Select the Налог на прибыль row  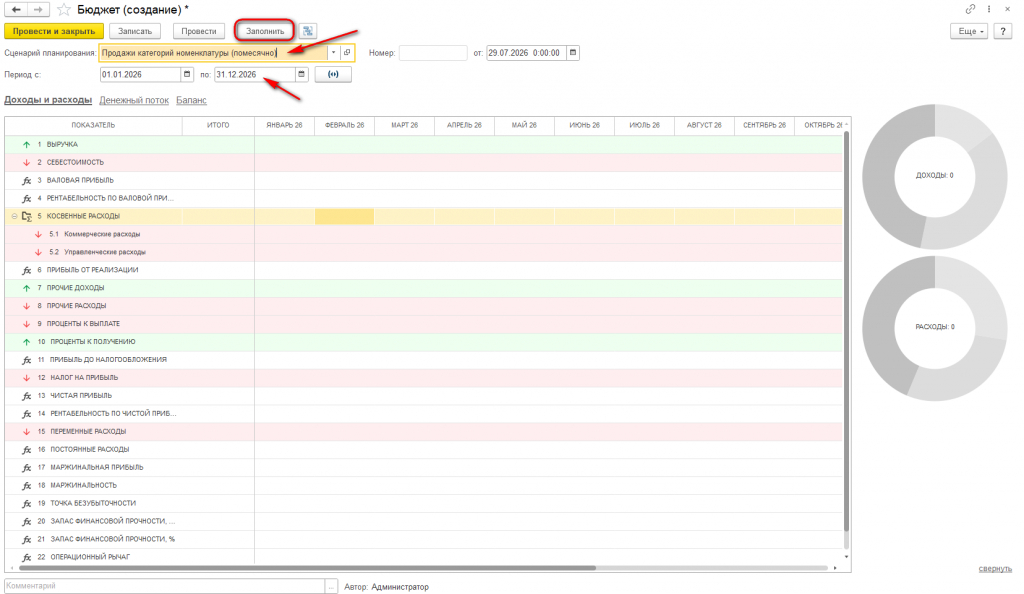[x=423, y=378]
